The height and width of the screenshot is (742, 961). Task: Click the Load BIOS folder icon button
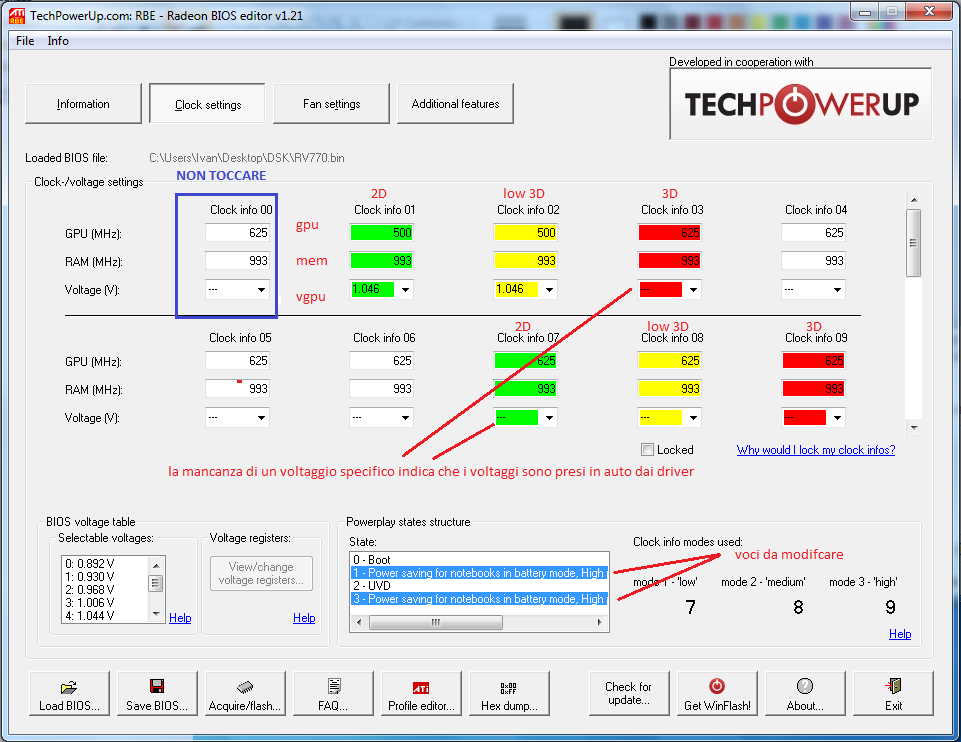point(70,695)
